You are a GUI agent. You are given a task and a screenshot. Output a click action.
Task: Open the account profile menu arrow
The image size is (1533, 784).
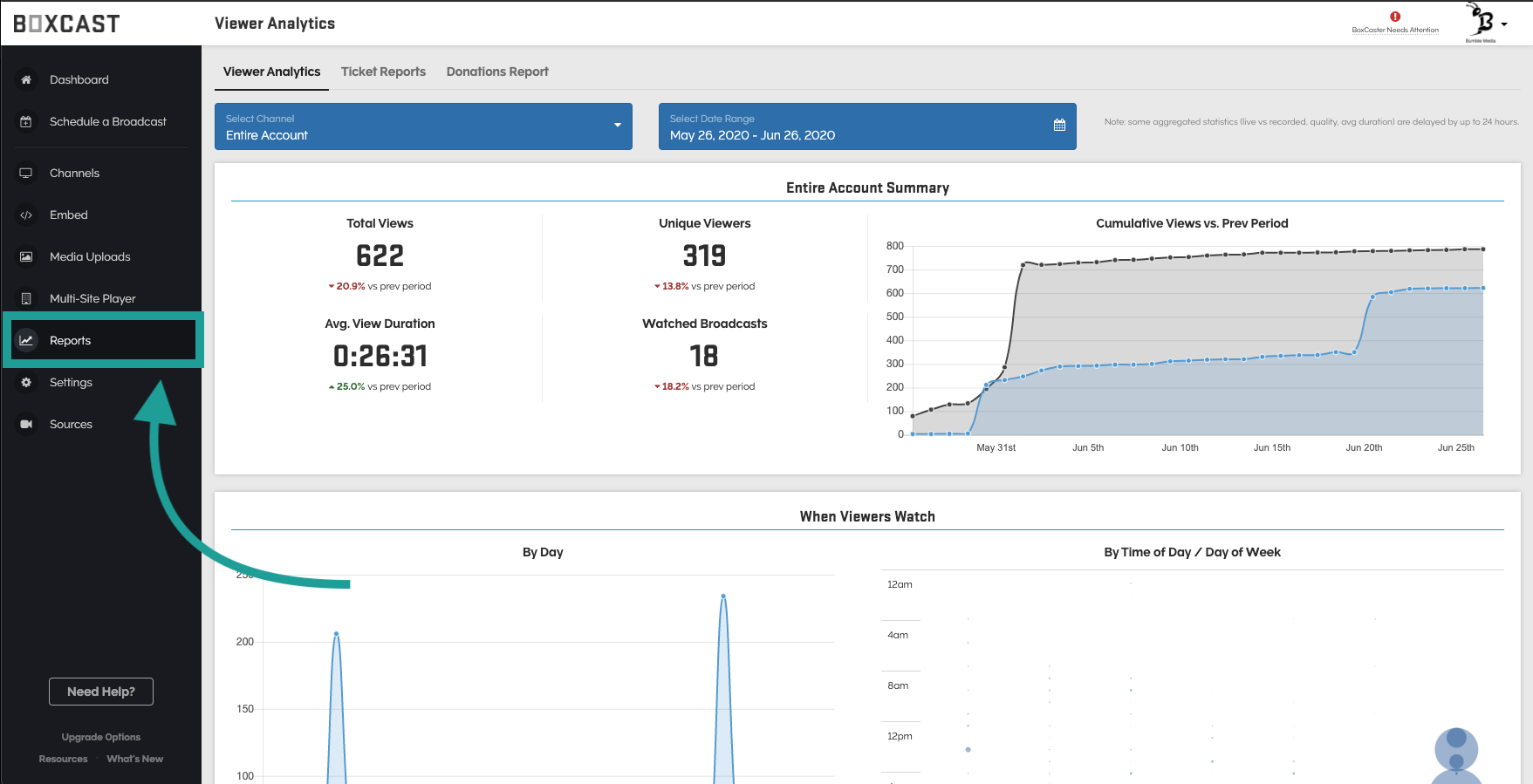(1504, 24)
